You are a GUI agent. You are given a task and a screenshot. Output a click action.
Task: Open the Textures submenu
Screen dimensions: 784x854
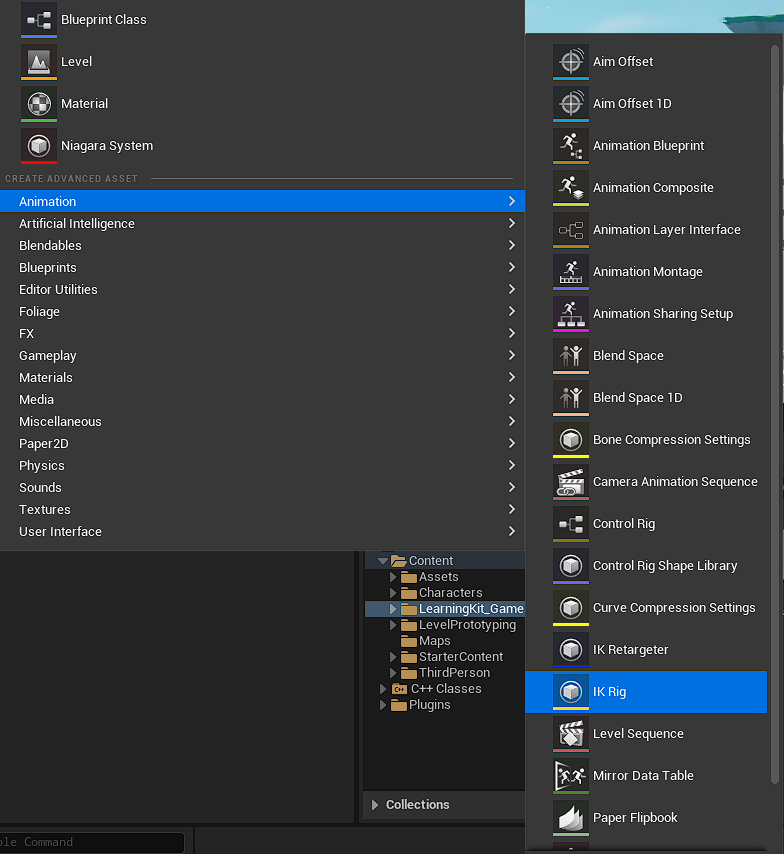262,509
